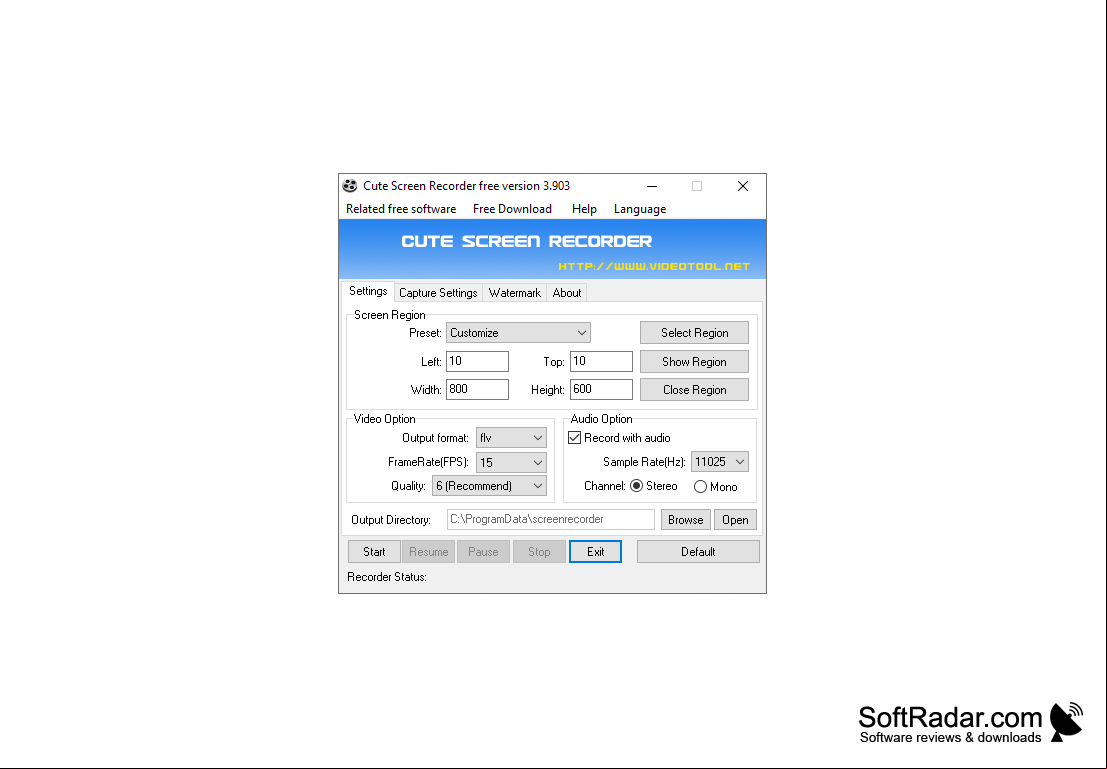Image resolution: width=1107 pixels, height=769 pixels.
Task: Open the Free Download menu
Action: coord(513,209)
